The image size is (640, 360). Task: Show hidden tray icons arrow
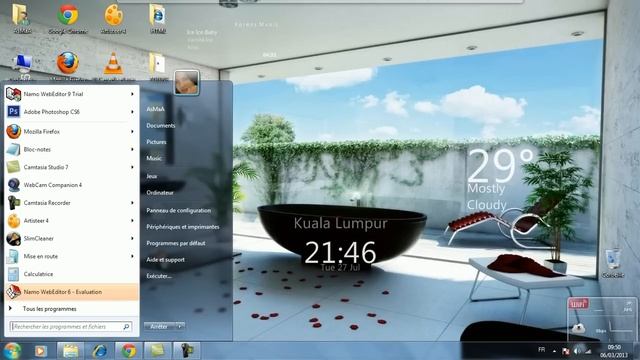pos(554,351)
